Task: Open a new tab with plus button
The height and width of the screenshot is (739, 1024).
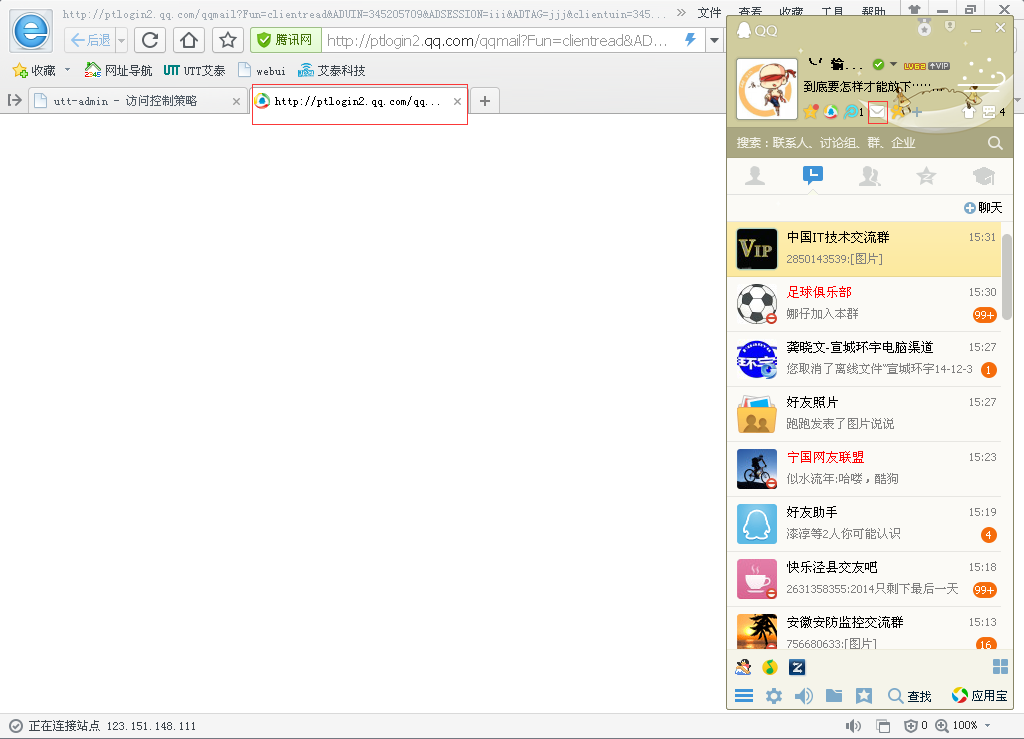Action: (485, 101)
